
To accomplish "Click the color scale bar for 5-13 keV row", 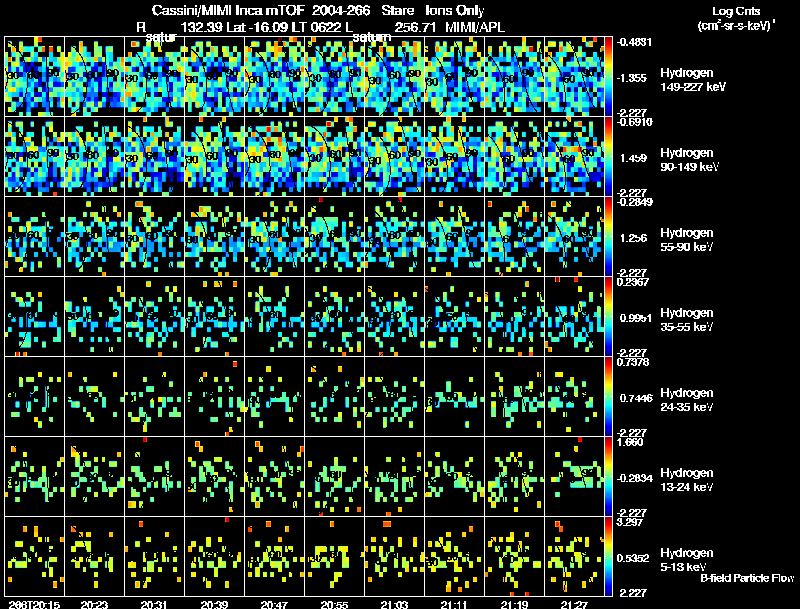I will [608, 557].
